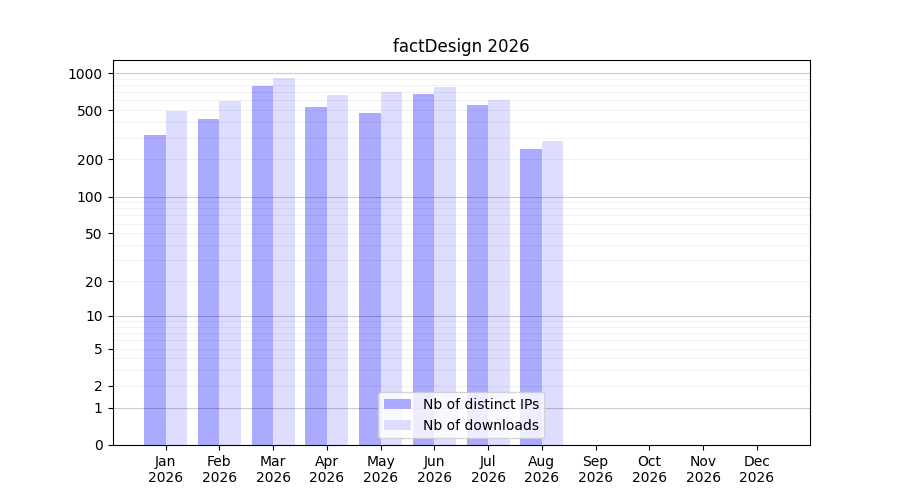
Task: Click the factDesign 2026 chart title
Action: tap(461, 46)
